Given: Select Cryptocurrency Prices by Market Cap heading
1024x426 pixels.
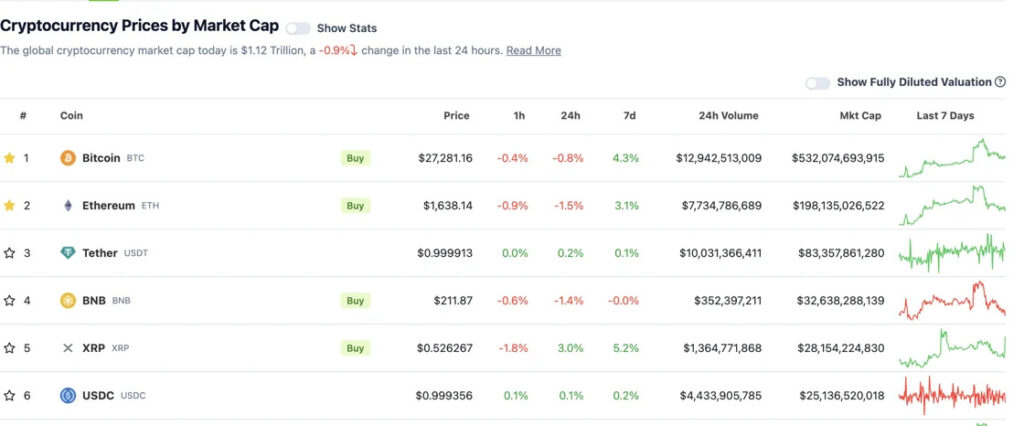Looking at the screenshot, I should [140, 26].
